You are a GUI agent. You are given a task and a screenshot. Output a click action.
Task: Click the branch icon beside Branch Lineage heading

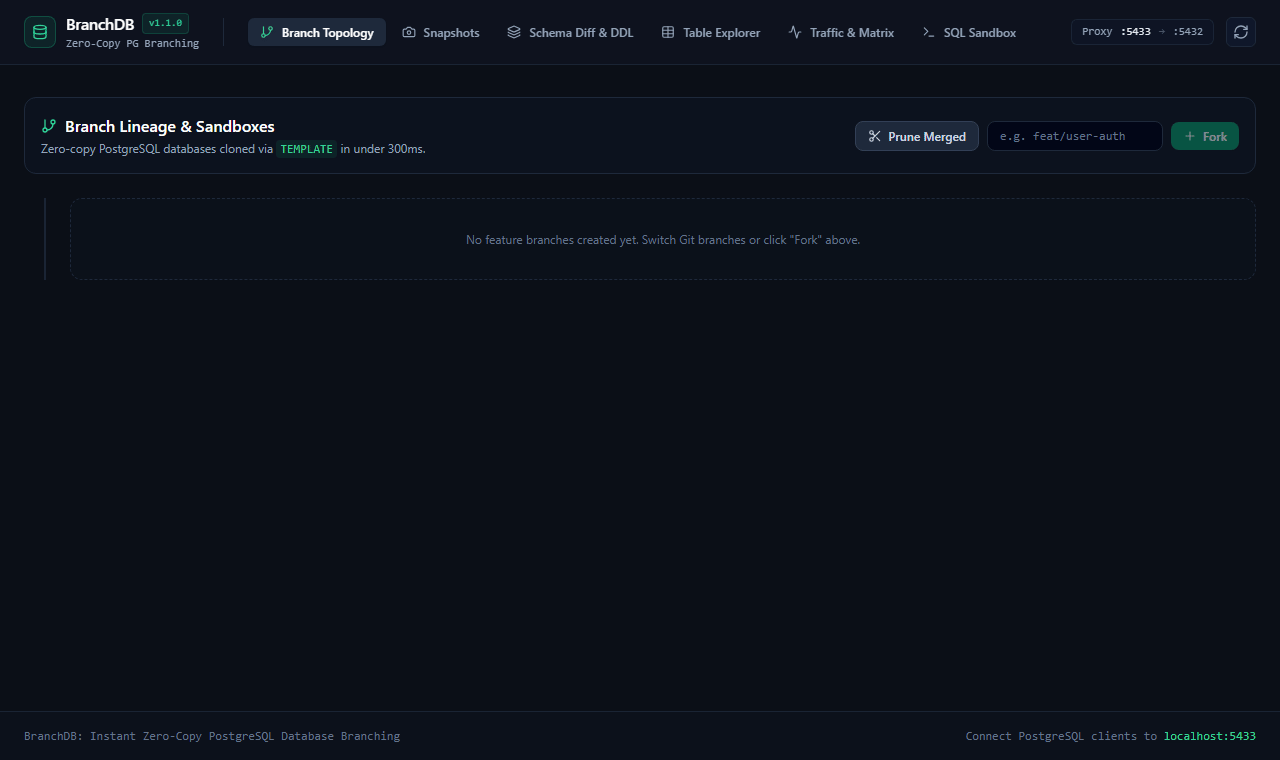point(48,126)
